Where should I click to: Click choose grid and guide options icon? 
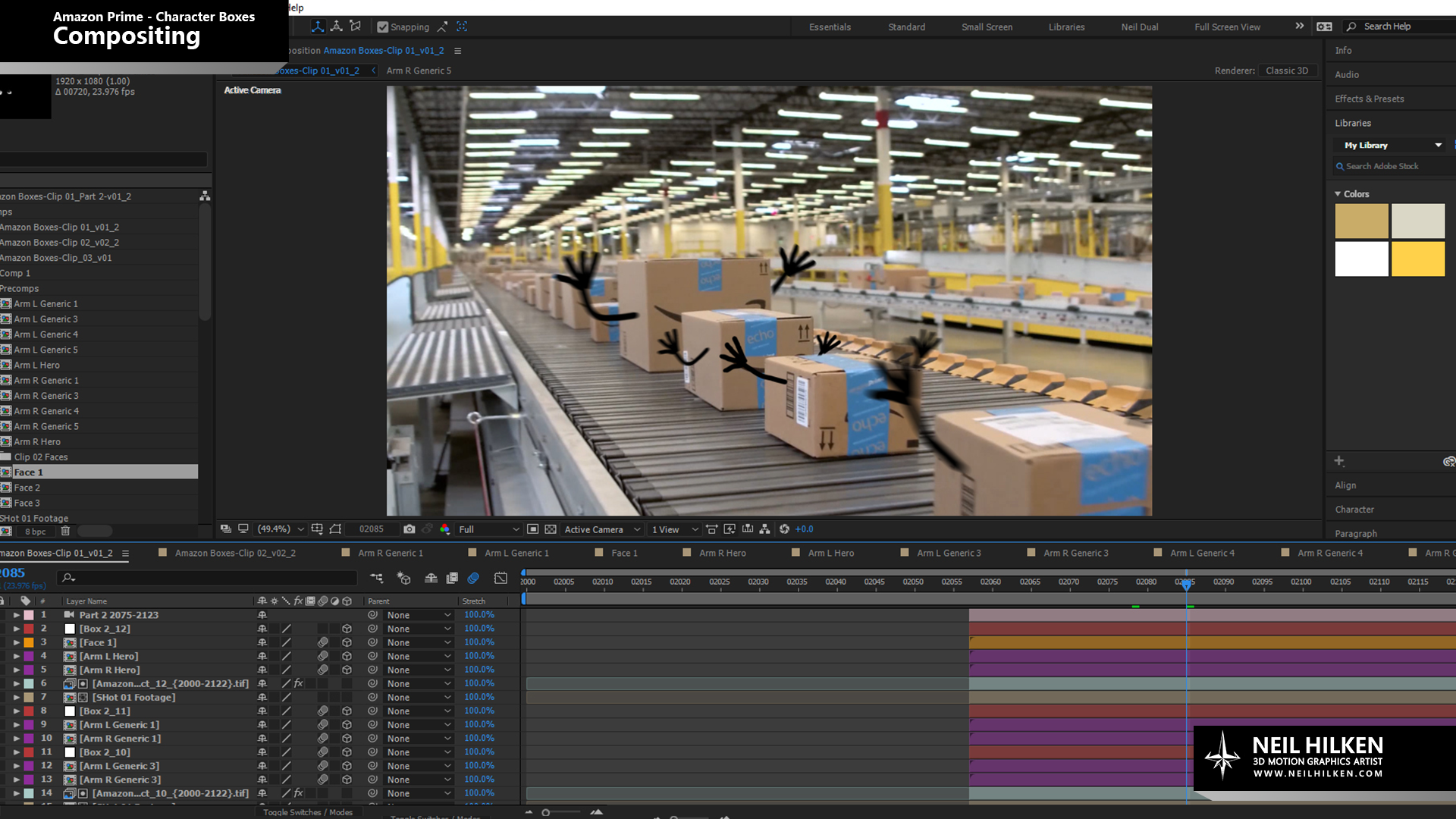(317, 529)
